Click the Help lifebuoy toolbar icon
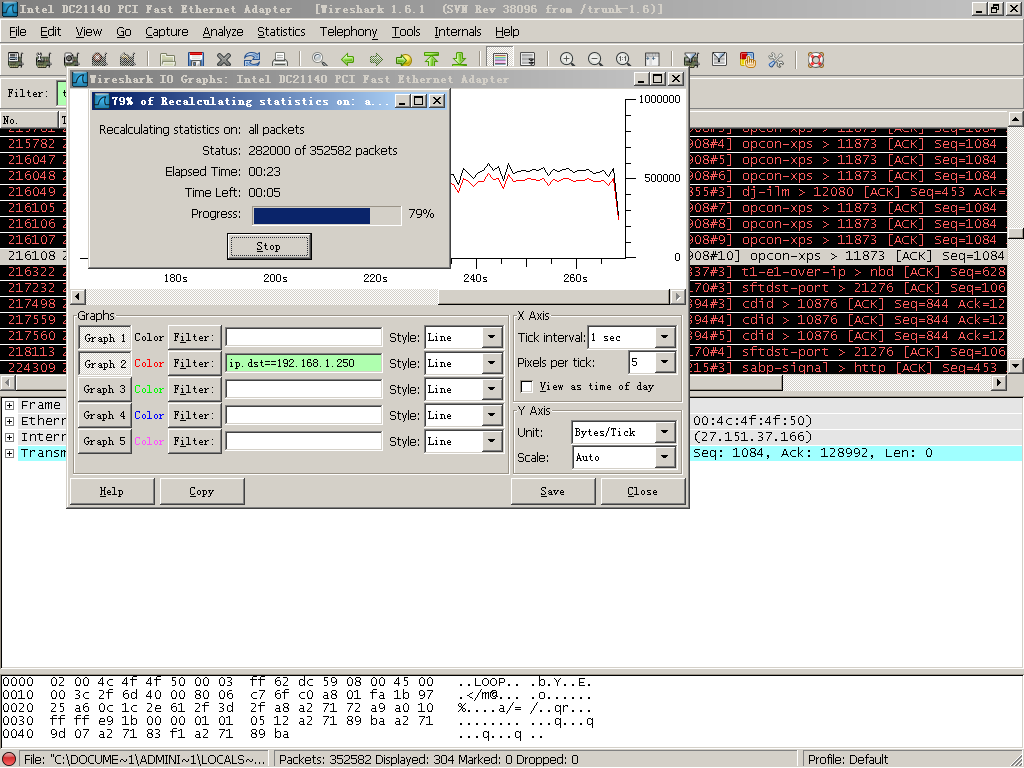Image resolution: width=1024 pixels, height=768 pixels. [x=815, y=60]
